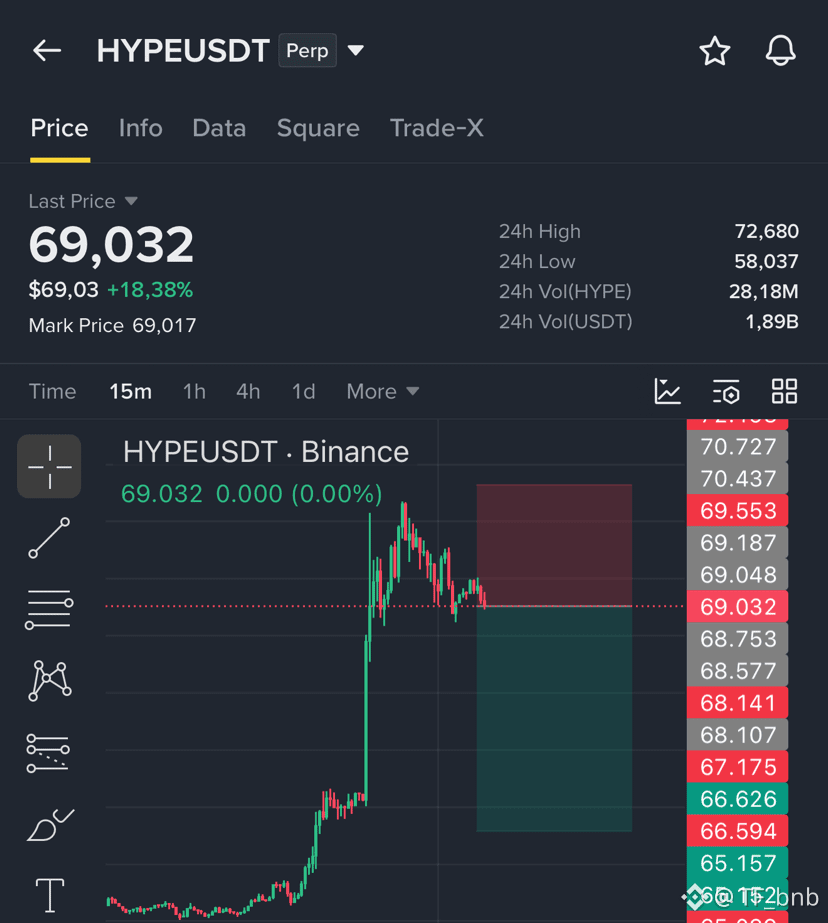The image size is (828, 923).
Task: Select the Price tab
Action: (x=59, y=128)
